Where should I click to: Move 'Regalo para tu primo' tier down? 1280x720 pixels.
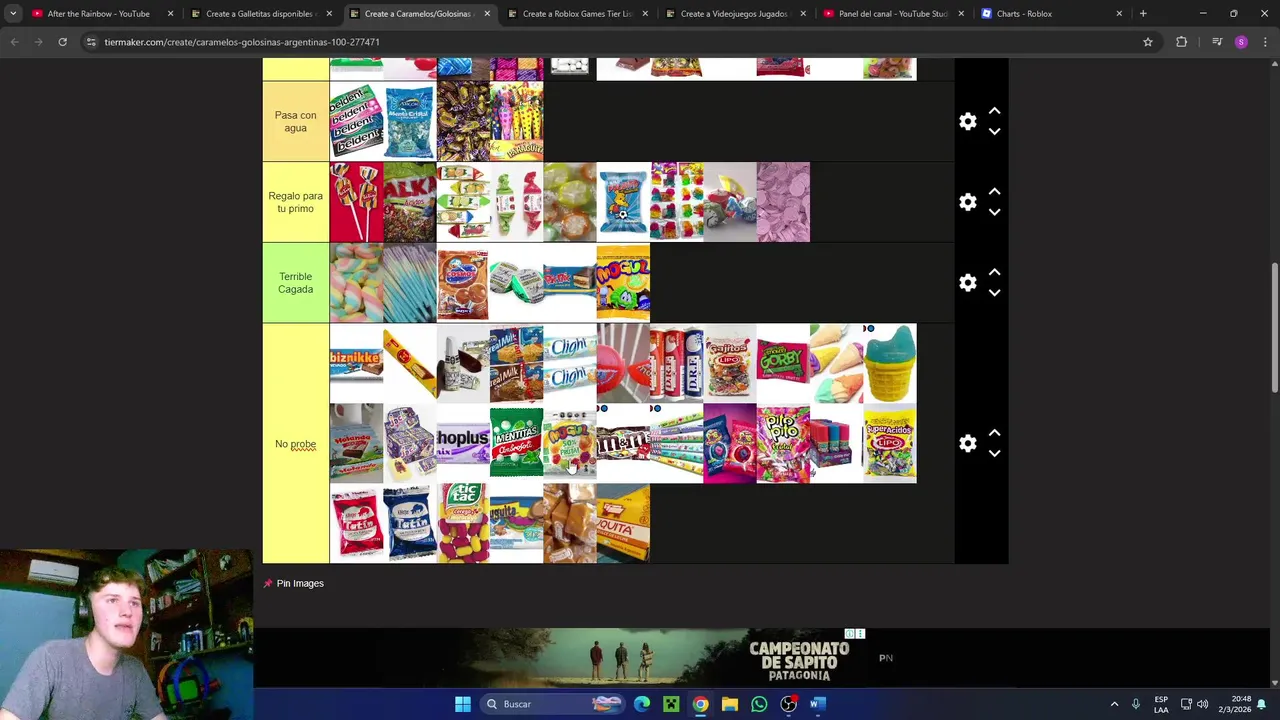pos(994,213)
